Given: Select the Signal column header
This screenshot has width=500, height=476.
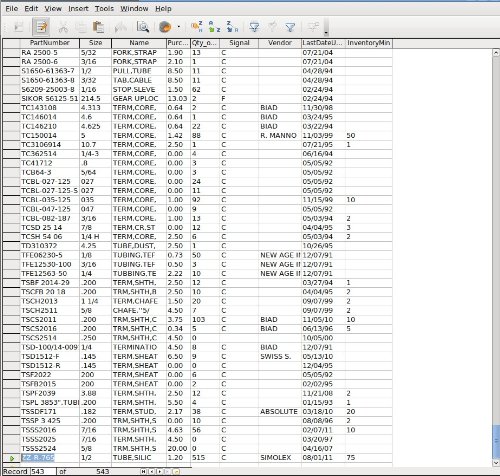Looking at the screenshot, I should (239, 43).
